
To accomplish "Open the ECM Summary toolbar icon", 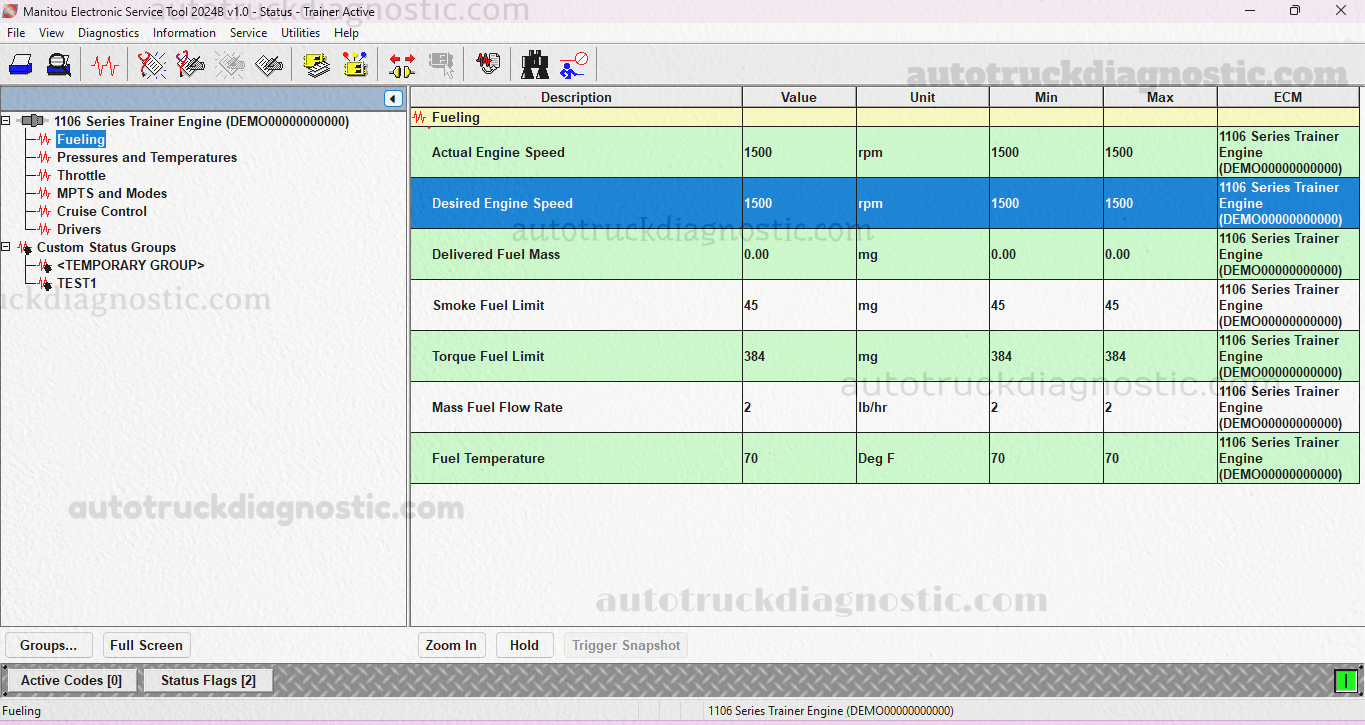I will click(x=317, y=65).
